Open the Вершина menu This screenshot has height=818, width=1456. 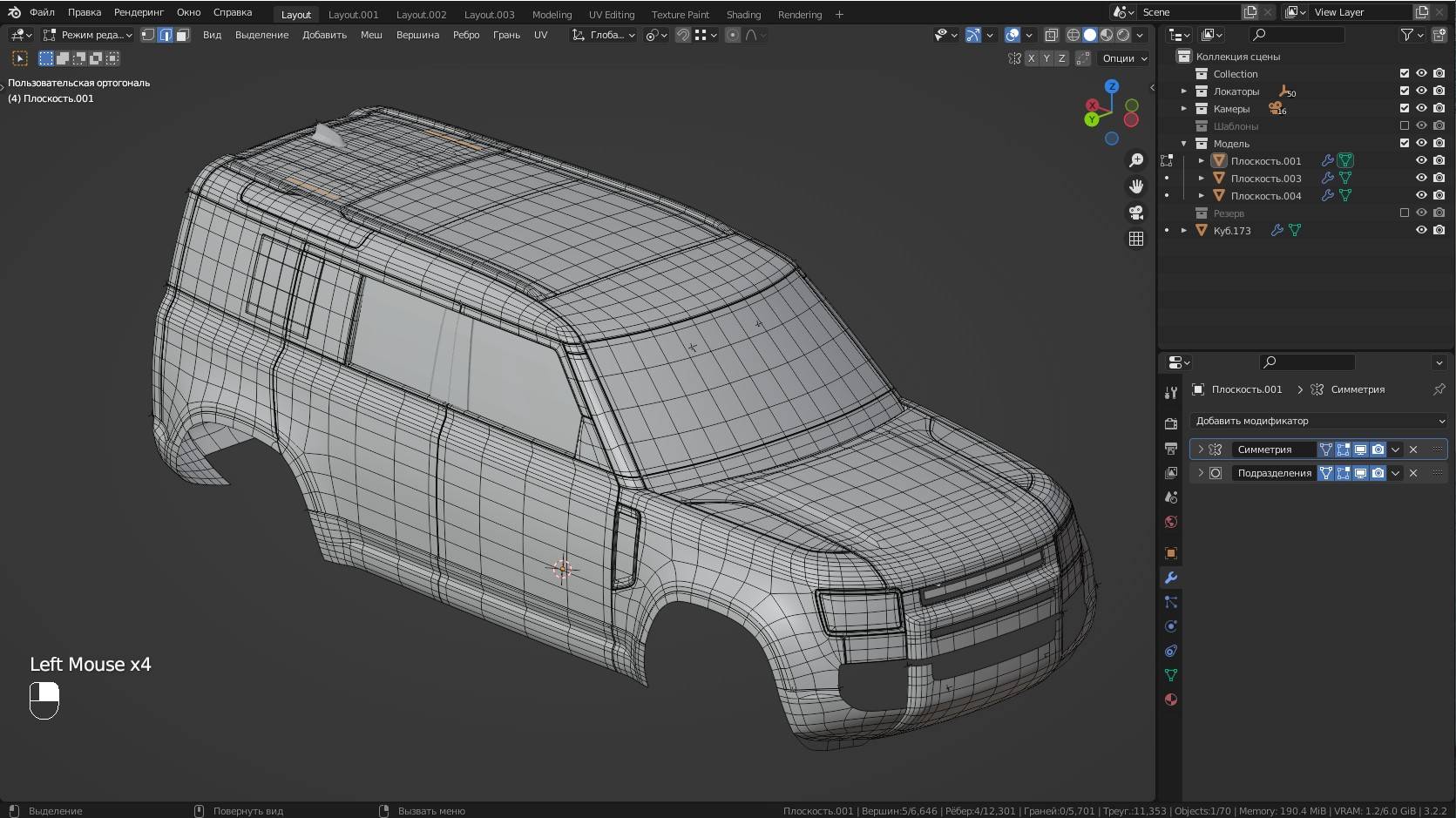click(x=416, y=35)
